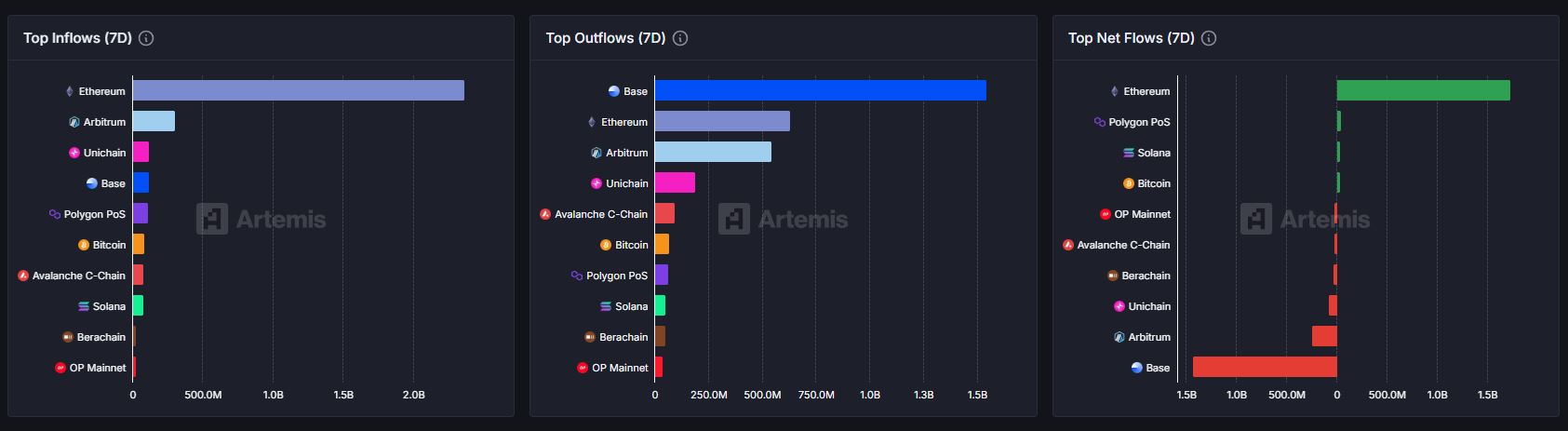Select the red Arbitrum bar in Top Net Flows
Screen dimensions: 1568x431
(x=1324, y=336)
